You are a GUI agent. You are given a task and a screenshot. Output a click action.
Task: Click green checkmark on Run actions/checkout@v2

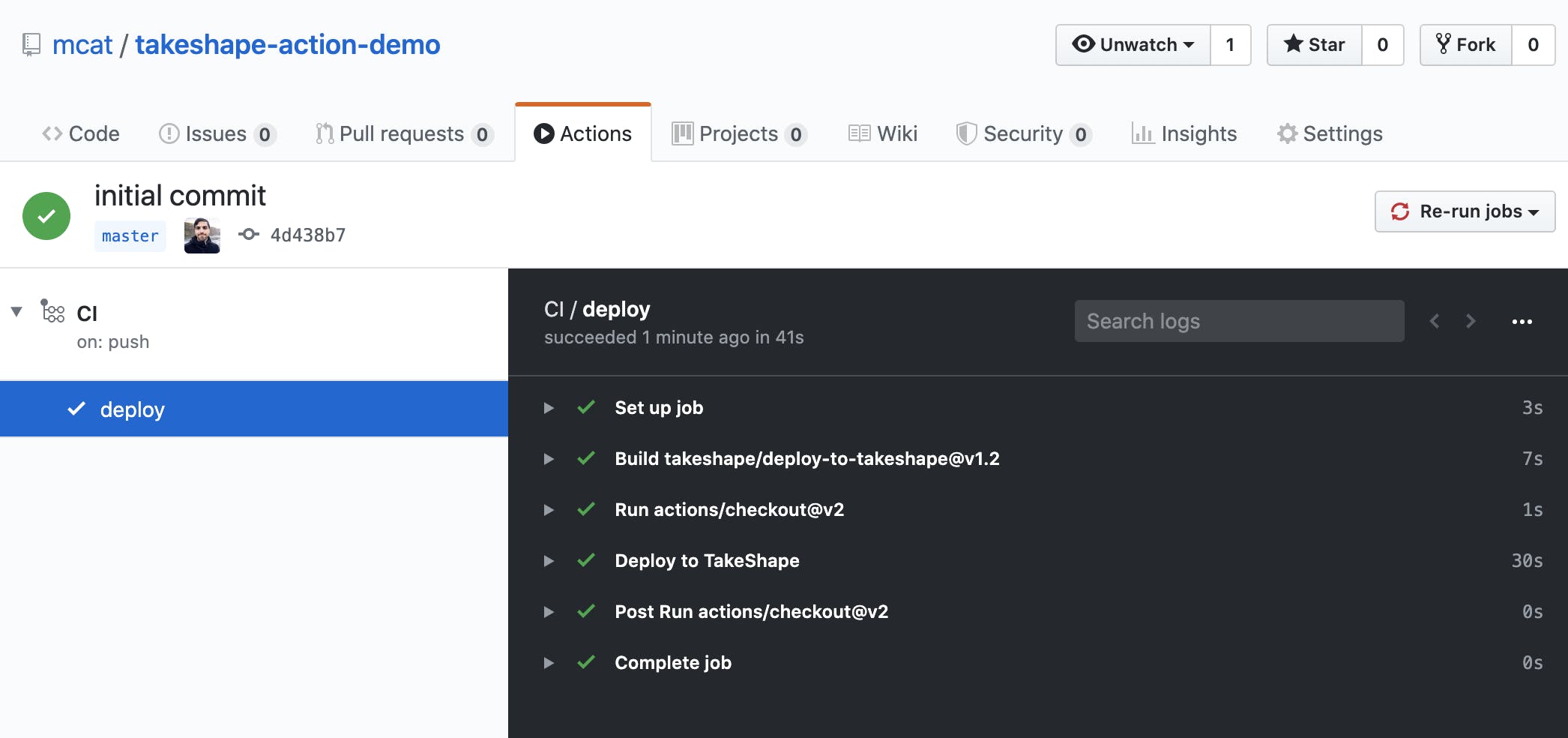click(x=586, y=509)
